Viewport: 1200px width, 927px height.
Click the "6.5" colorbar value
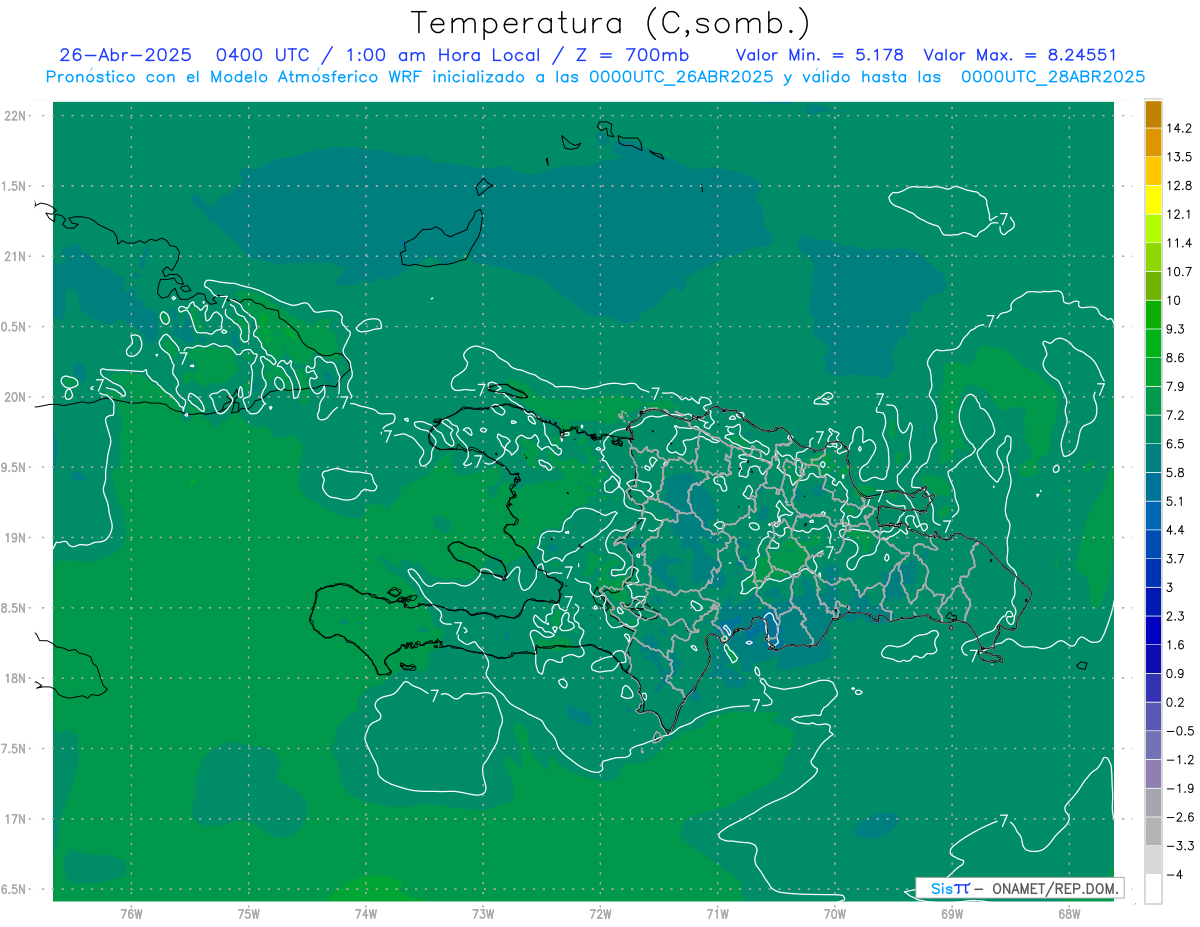tap(1175, 444)
